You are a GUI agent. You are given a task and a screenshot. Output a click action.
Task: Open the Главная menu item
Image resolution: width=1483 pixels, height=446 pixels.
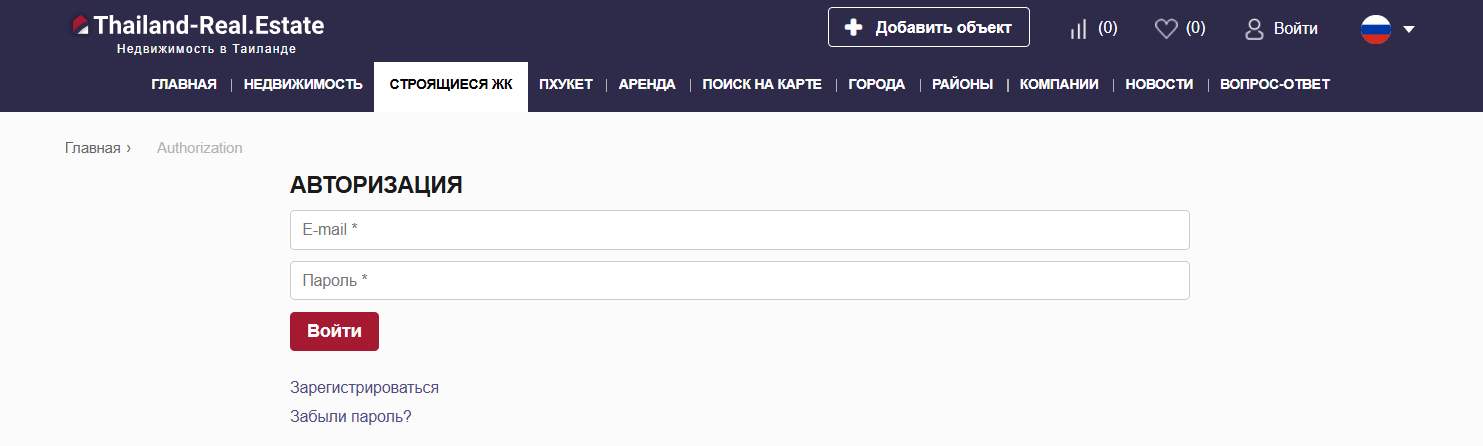click(184, 85)
